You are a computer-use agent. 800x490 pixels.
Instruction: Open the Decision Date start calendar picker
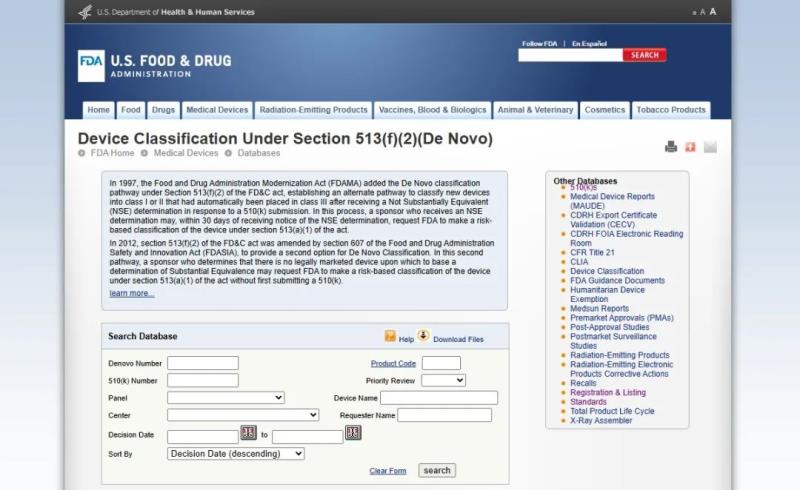pos(248,433)
